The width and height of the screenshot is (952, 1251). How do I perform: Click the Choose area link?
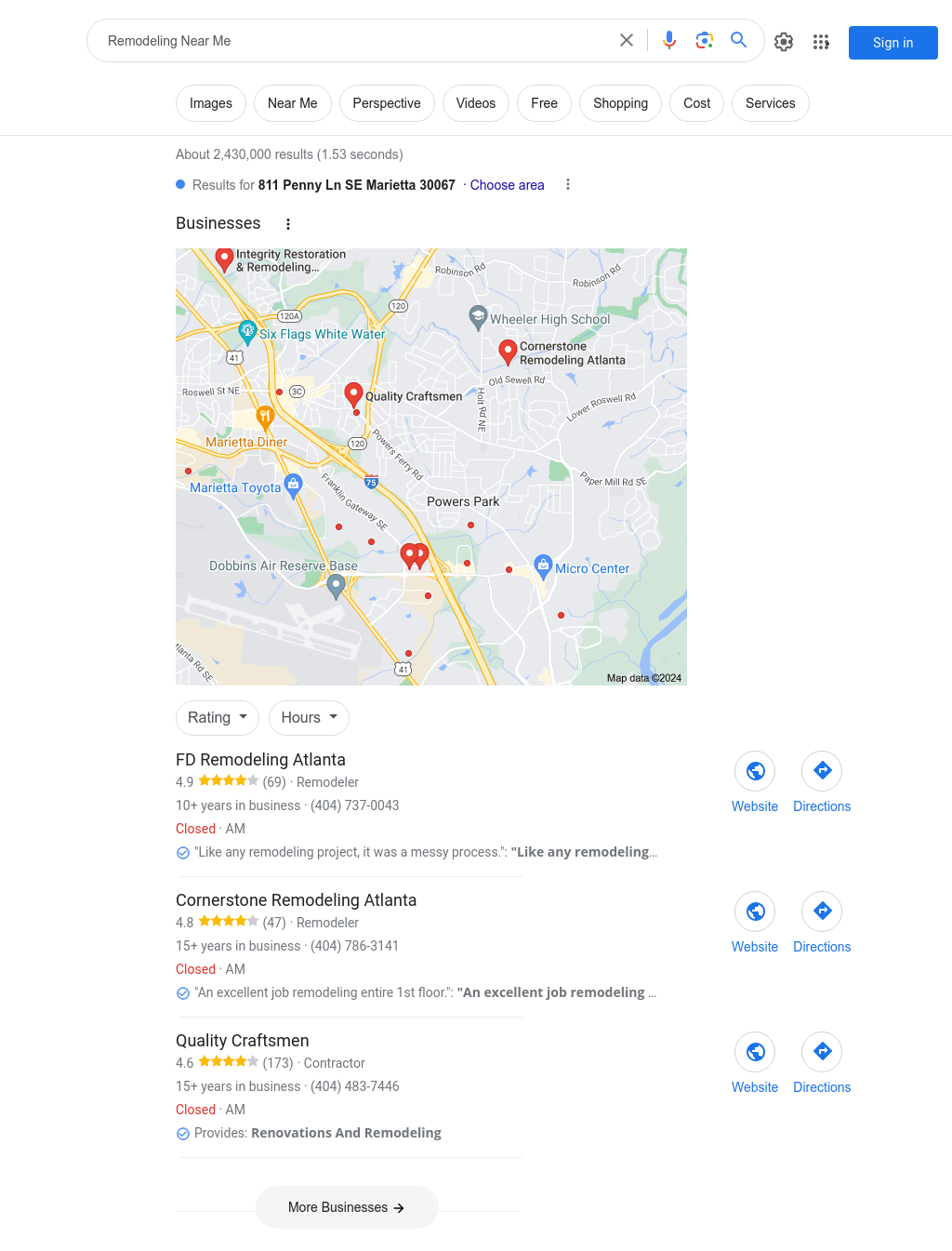(508, 185)
